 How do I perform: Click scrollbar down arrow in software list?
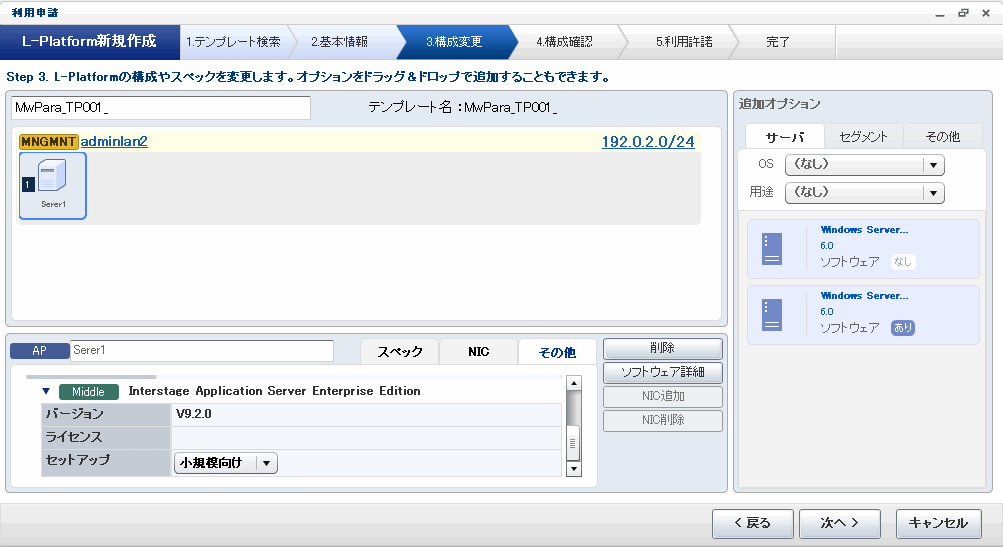pos(573,468)
